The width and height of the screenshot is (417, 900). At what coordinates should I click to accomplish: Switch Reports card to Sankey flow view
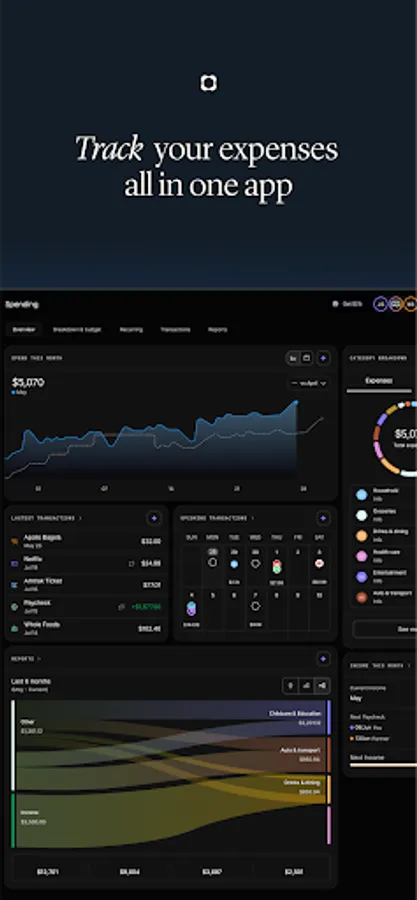[322, 685]
